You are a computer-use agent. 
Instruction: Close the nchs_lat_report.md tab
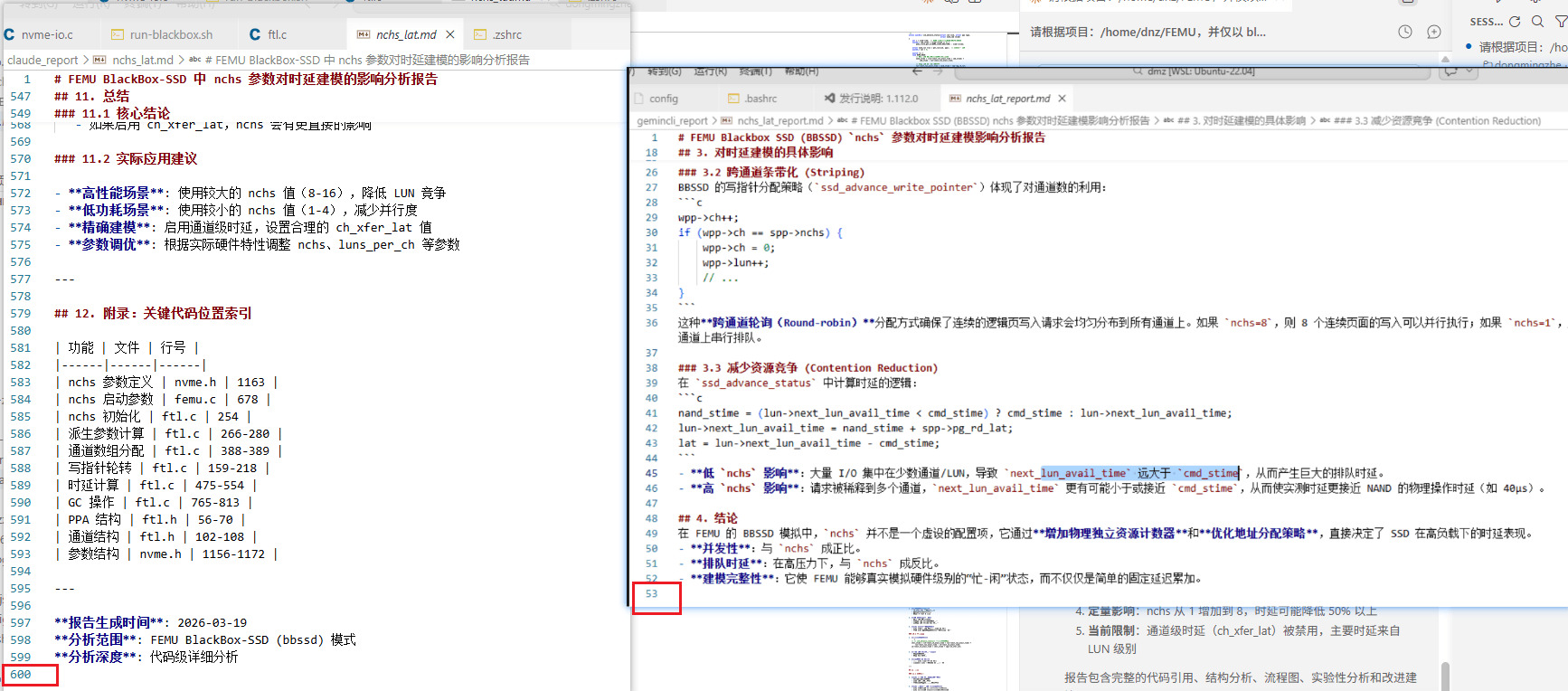tap(1063, 99)
